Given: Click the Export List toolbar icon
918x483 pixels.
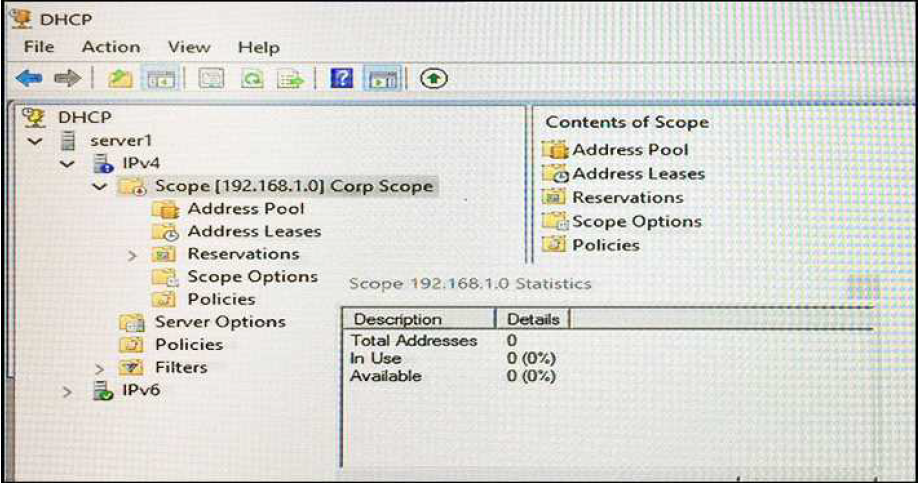Looking at the screenshot, I should tap(291, 78).
